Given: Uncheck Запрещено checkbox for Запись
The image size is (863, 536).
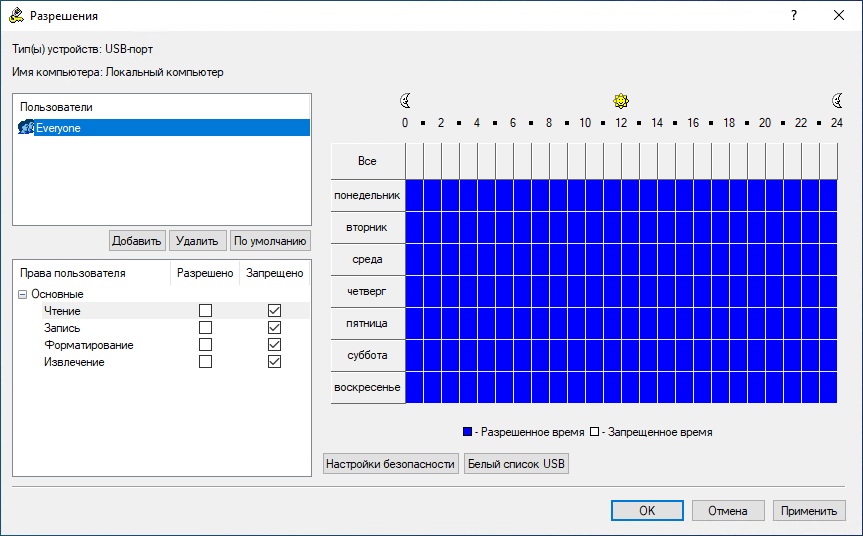Looking at the screenshot, I should tap(274, 328).
